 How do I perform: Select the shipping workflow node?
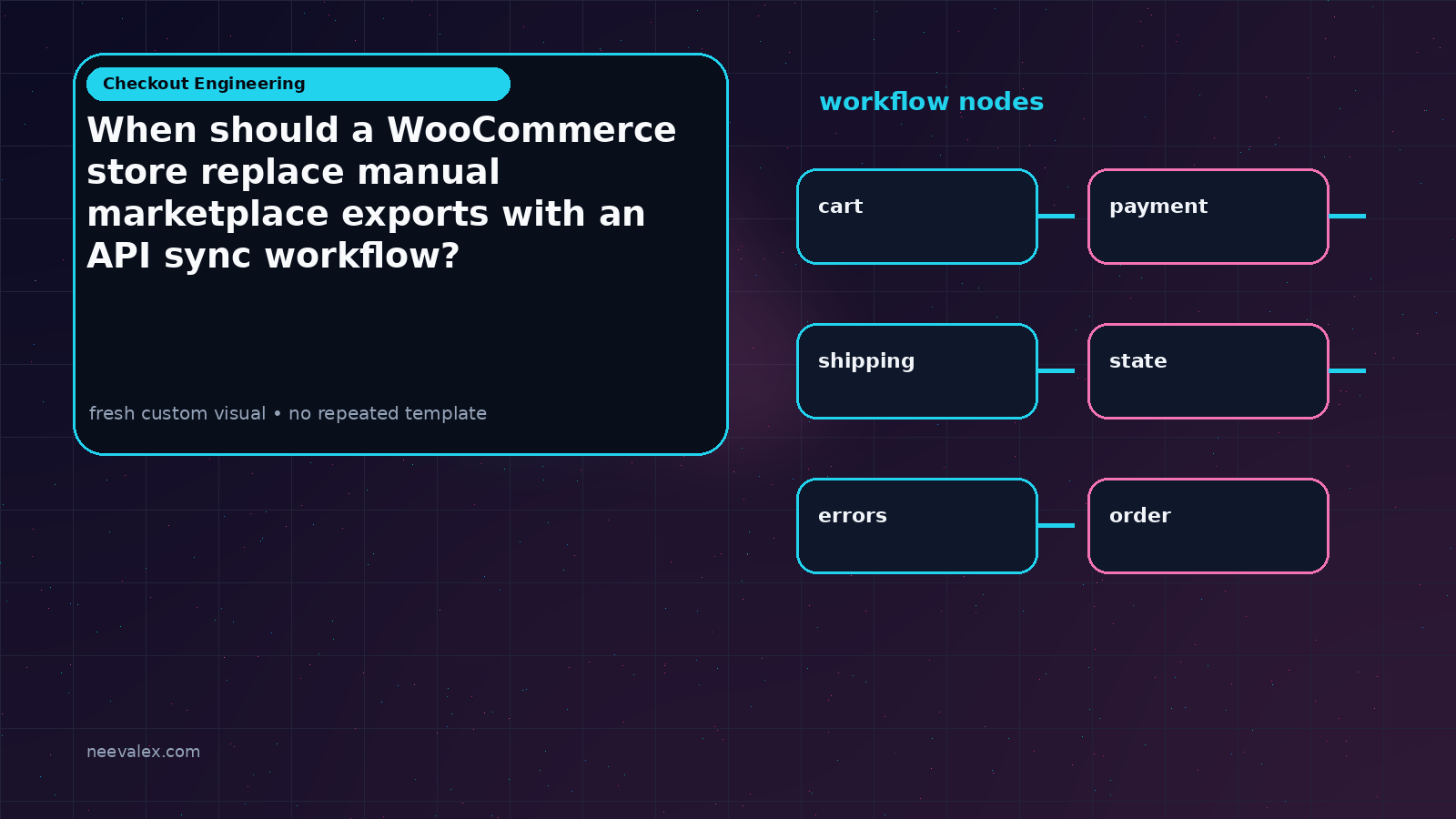(x=917, y=371)
